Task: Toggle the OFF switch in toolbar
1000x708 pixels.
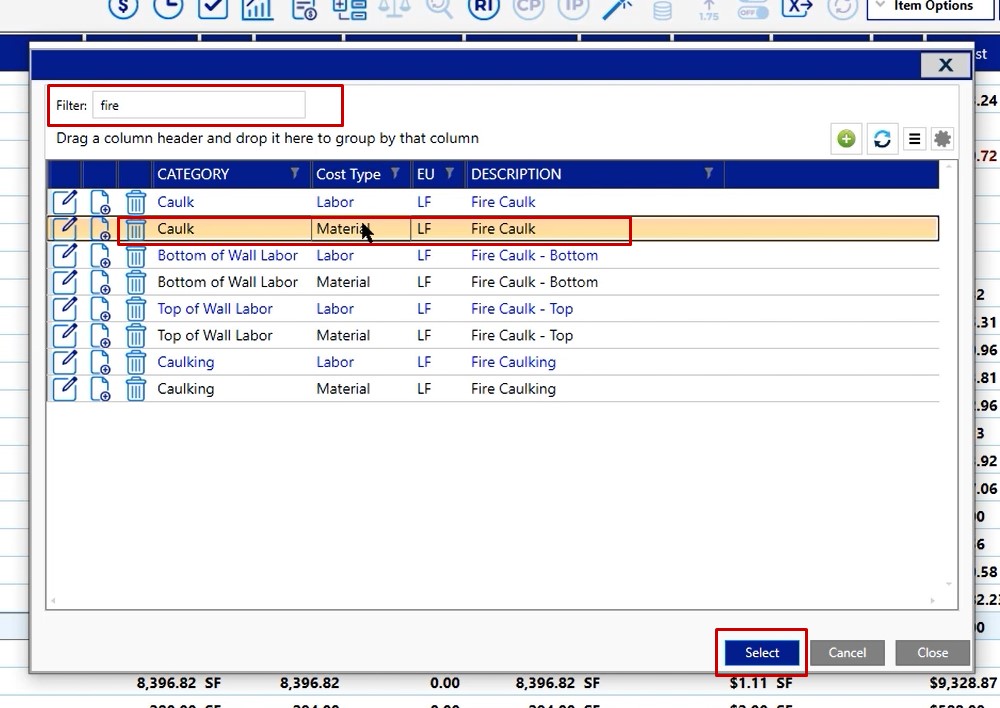Action: point(751,9)
